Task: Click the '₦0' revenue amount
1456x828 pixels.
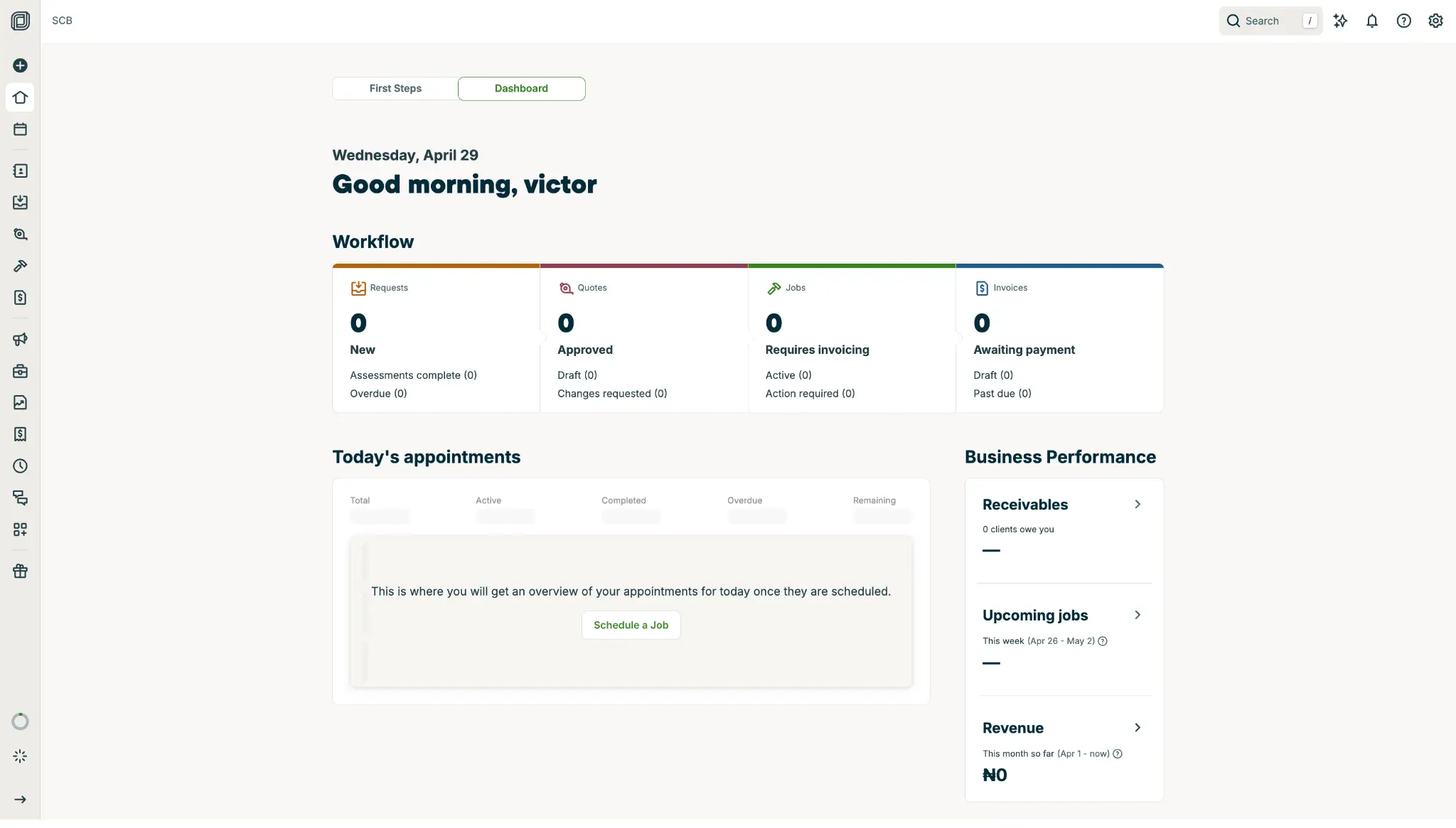Action: [x=995, y=775]
